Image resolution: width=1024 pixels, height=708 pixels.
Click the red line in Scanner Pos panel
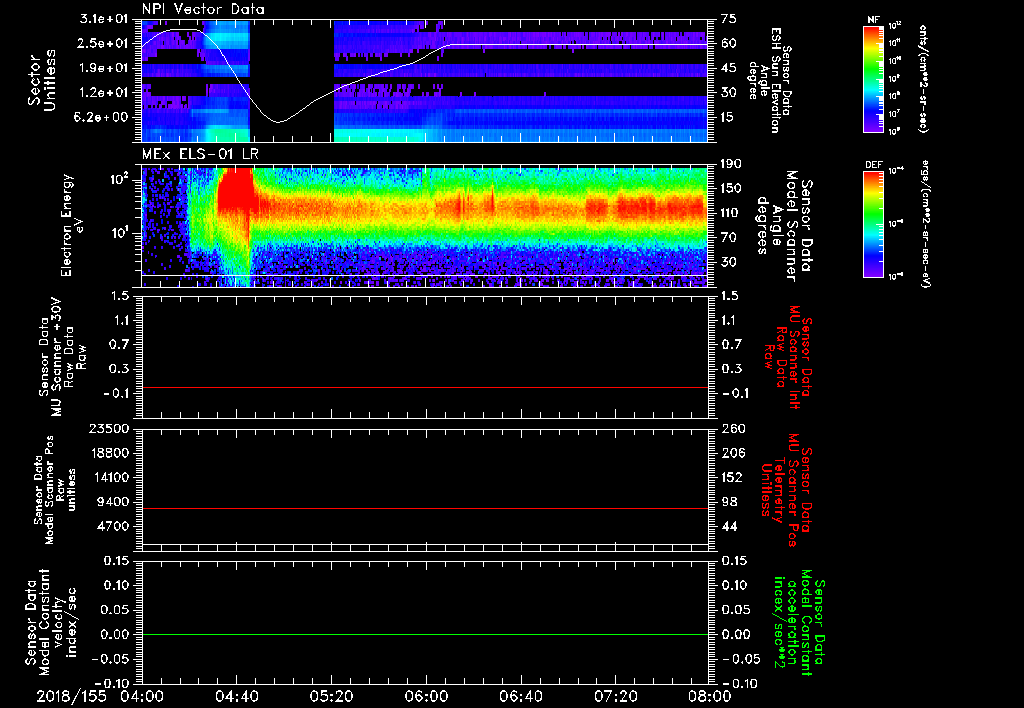[424, 508]
